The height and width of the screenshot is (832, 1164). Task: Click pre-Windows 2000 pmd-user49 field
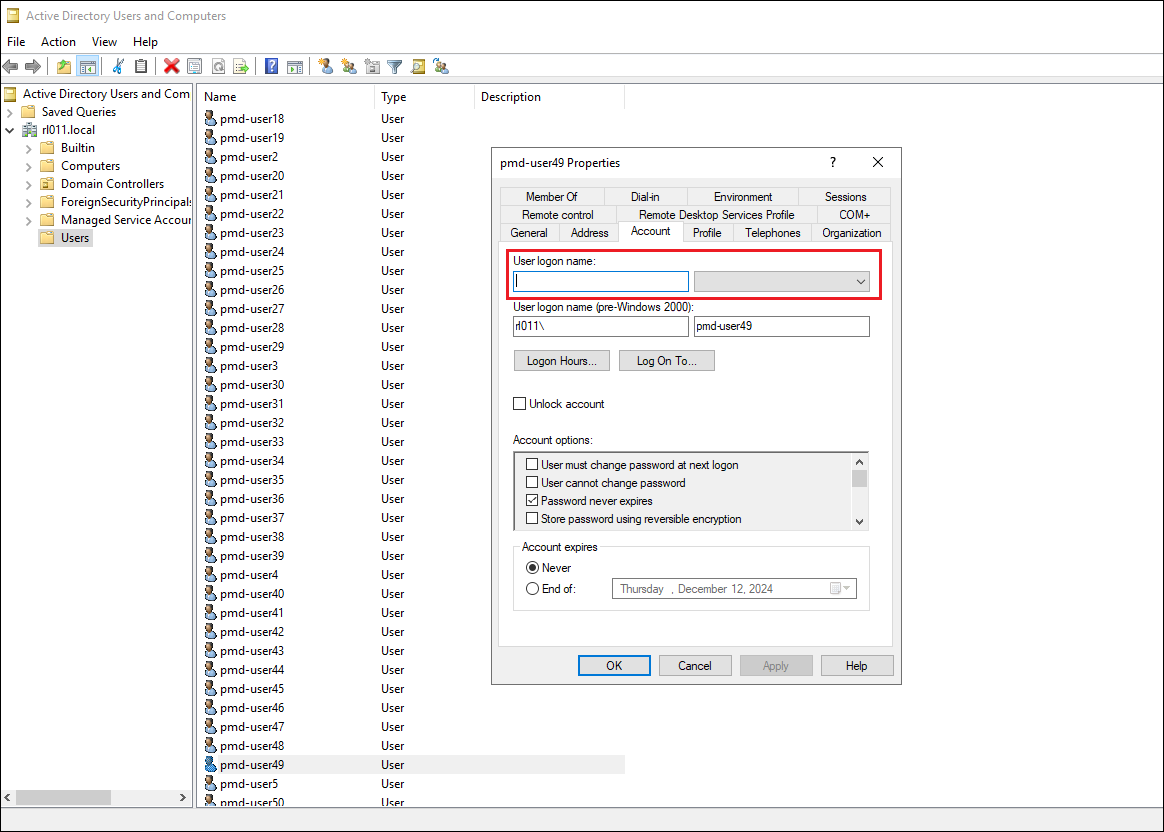pyautogui.click(x=782, y=327)
